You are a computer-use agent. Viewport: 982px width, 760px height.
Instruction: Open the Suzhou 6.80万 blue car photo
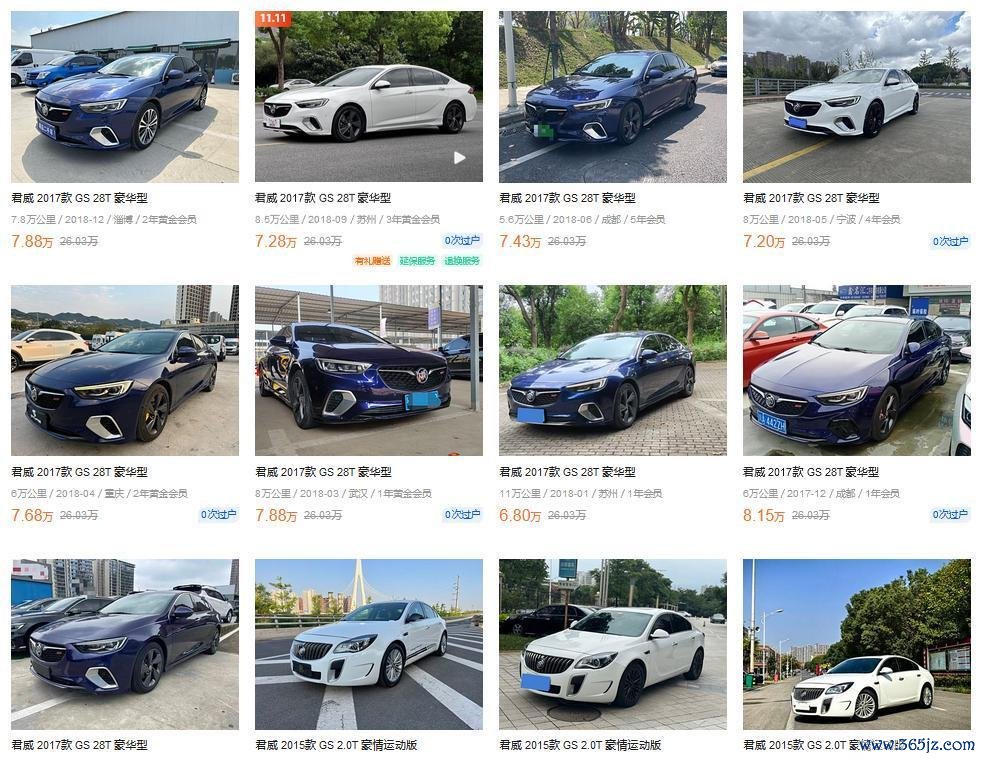point(612,371)
